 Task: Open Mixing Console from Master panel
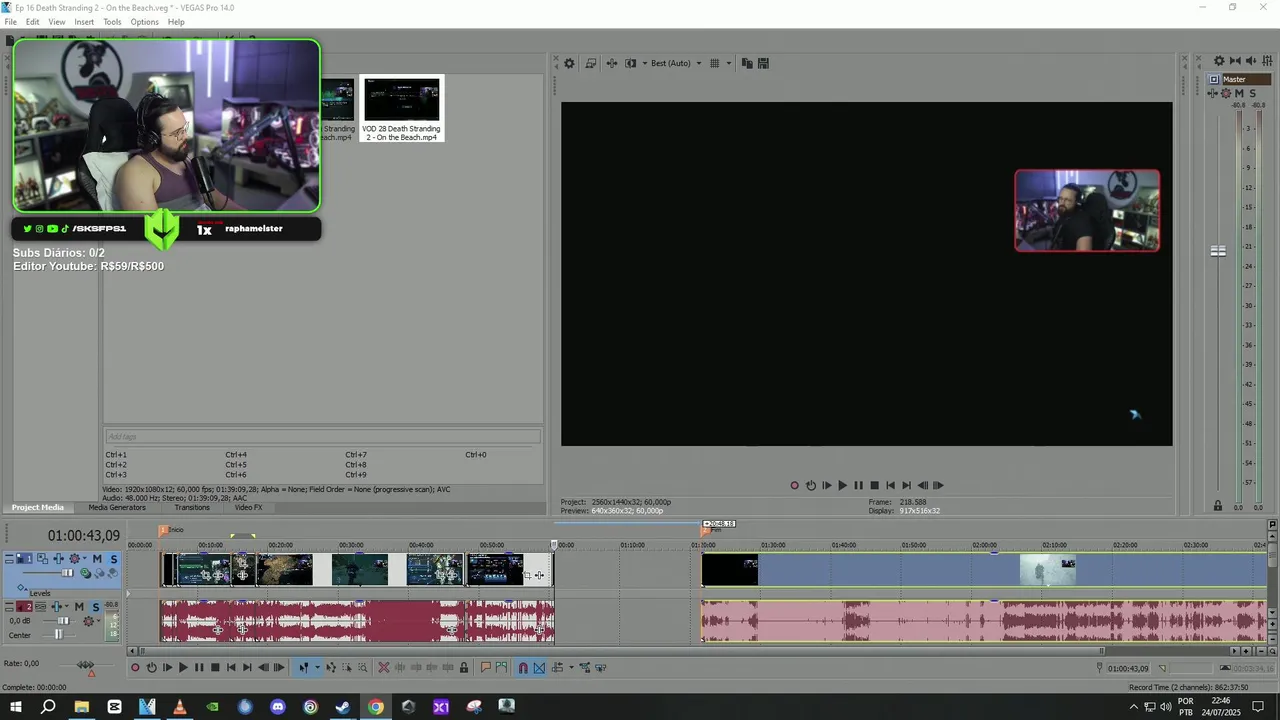tap(1267, 61)
